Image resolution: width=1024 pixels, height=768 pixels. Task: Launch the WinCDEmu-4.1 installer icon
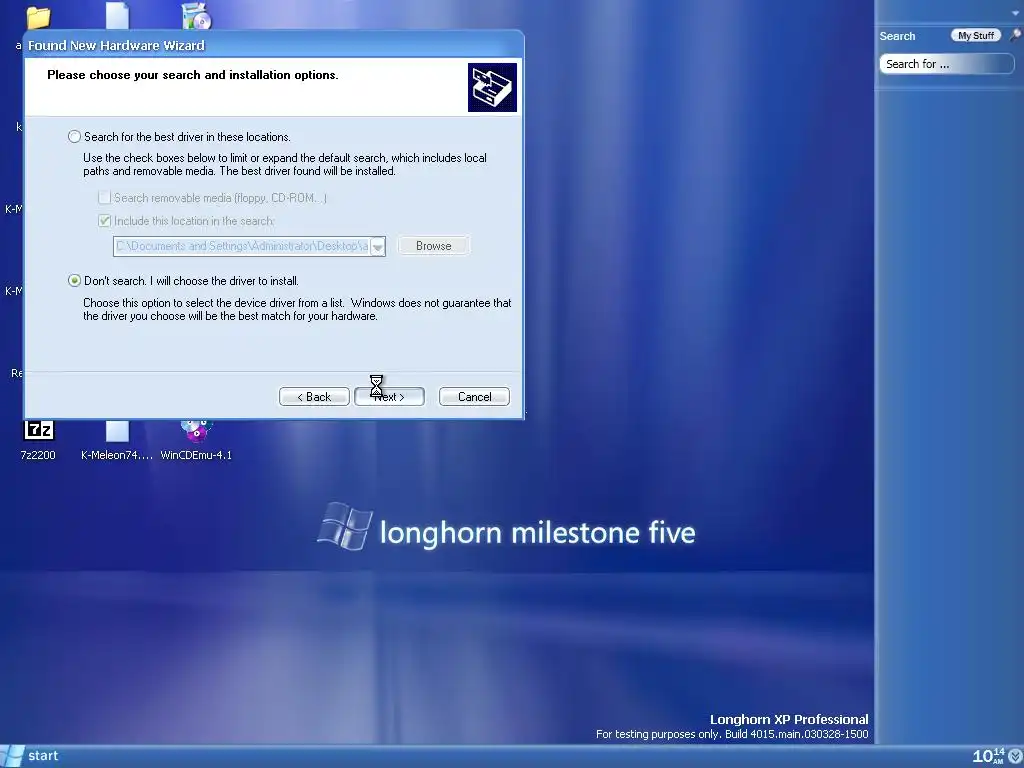click(x=196, y=439)
